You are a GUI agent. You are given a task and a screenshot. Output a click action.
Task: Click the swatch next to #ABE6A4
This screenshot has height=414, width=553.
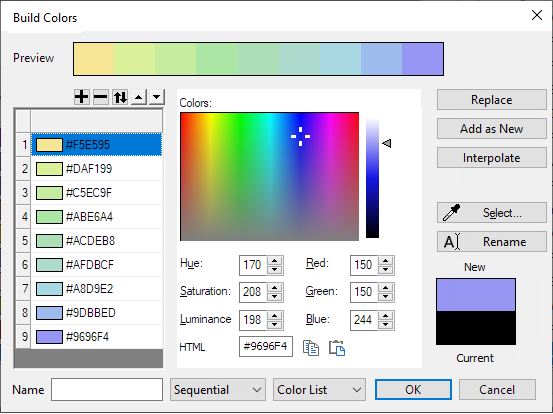point(49,217)
